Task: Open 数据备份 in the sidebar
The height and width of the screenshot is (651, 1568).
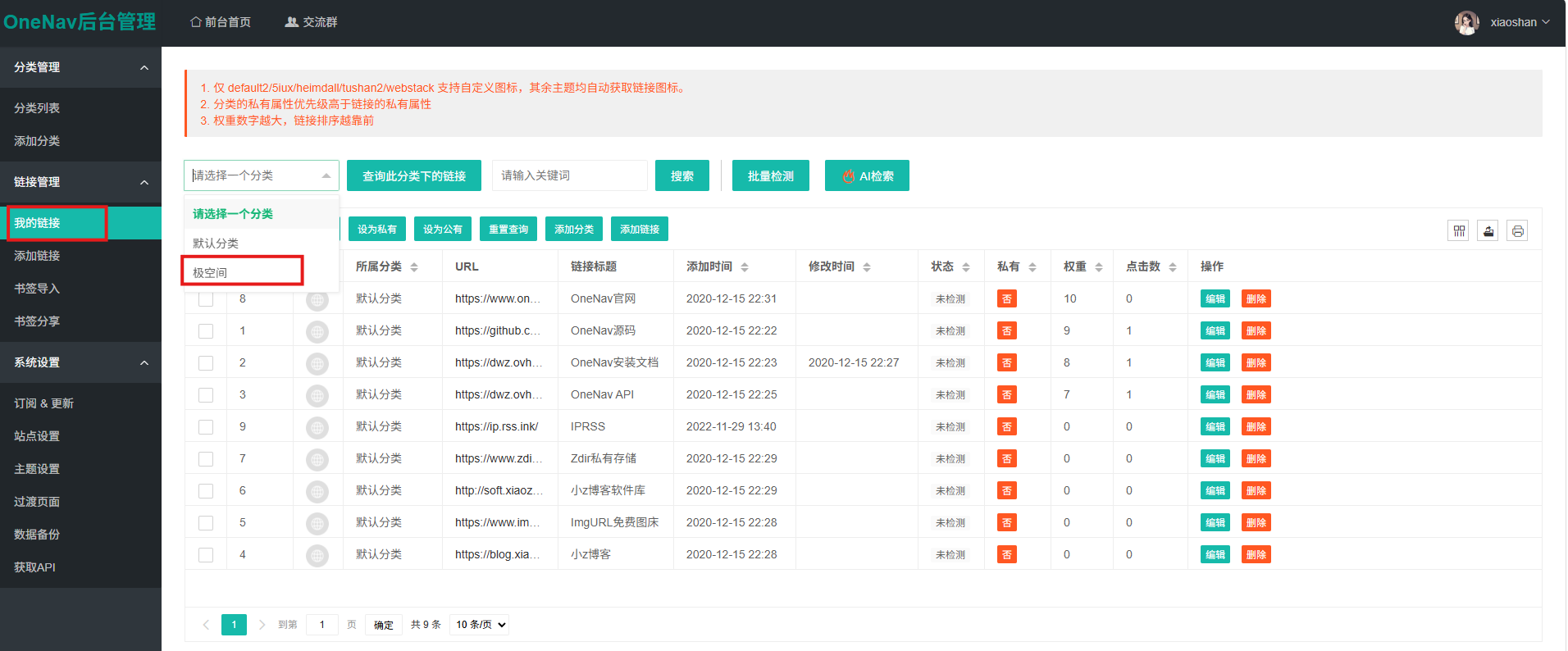Action: pos(80,535)
